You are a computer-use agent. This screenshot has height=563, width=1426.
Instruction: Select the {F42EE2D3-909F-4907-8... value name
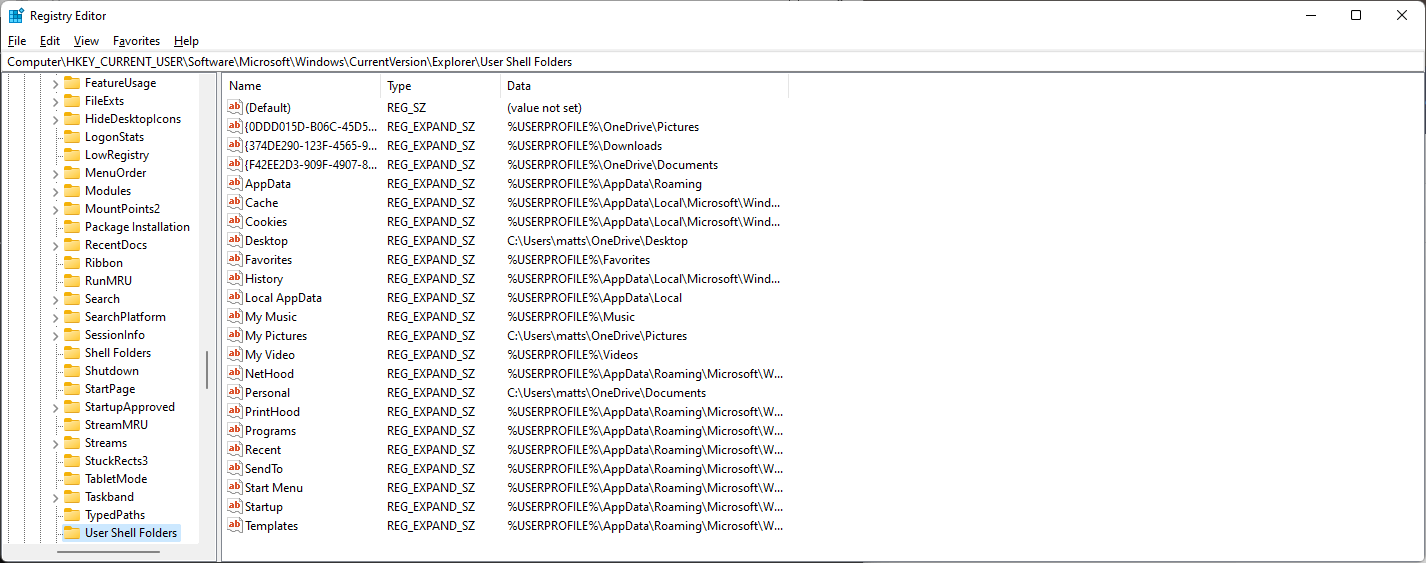coord(311,164)
